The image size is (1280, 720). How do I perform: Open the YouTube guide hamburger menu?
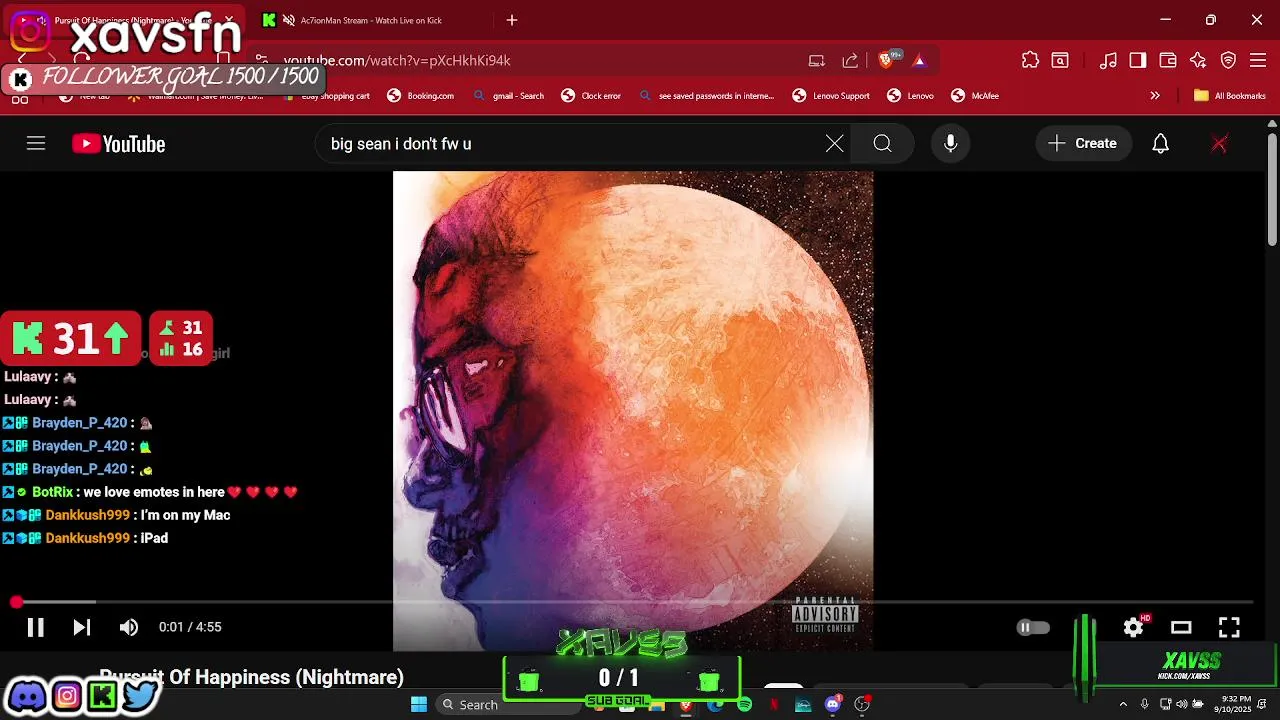click(x=36, y=144)
